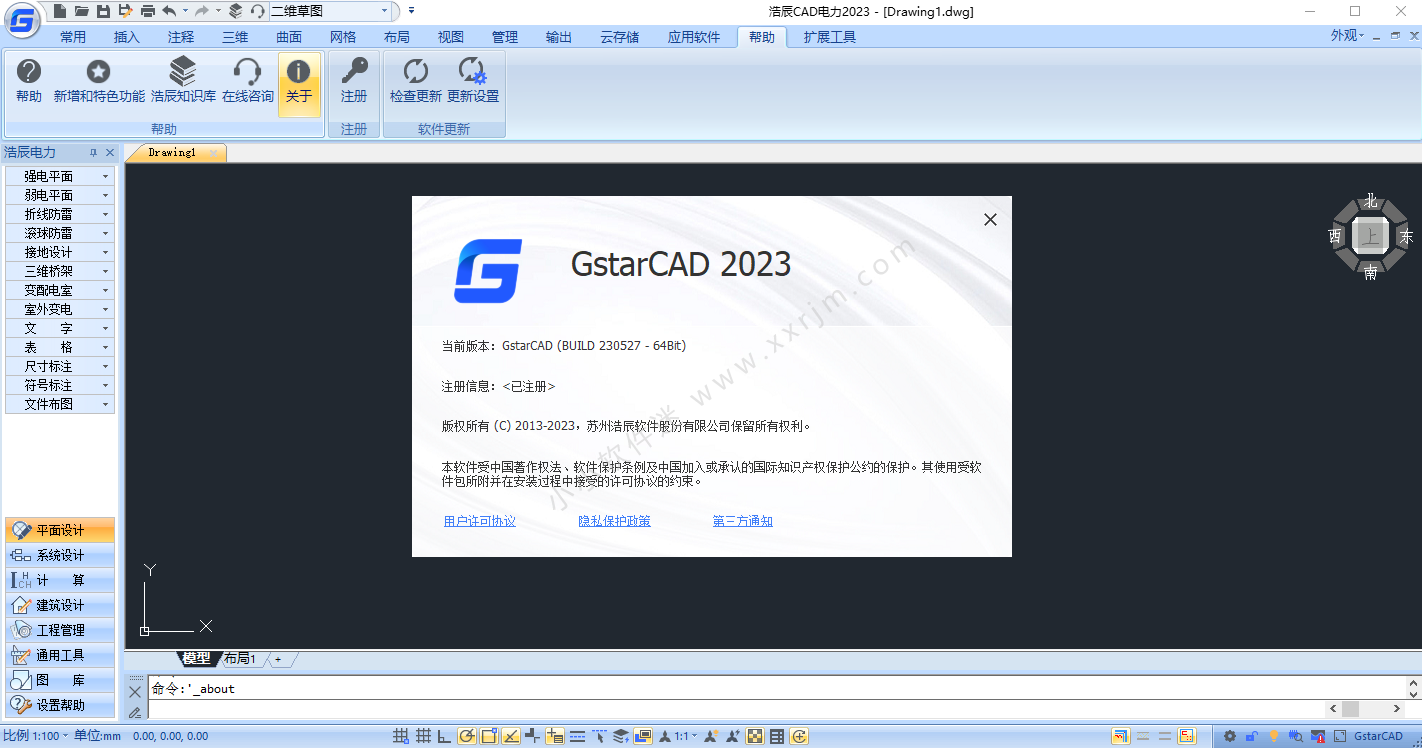Click the headset icon in quick access toolbar

258,11
